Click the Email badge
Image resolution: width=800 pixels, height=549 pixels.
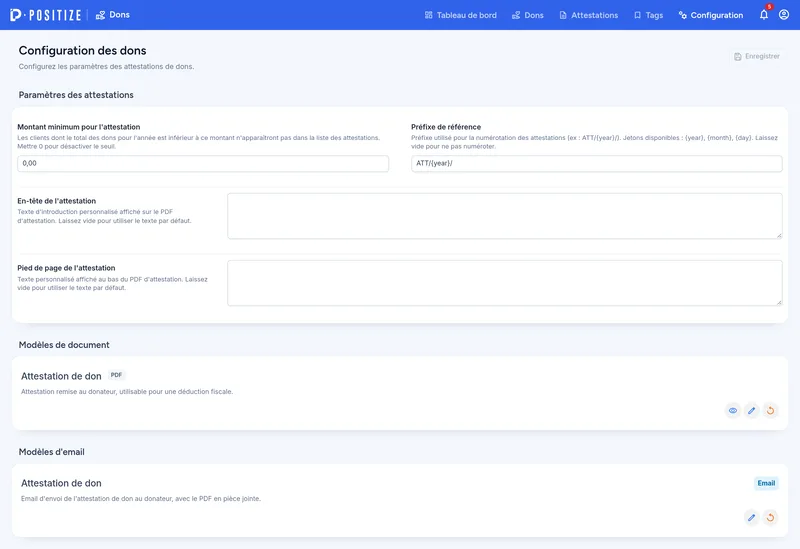(766, 483)
